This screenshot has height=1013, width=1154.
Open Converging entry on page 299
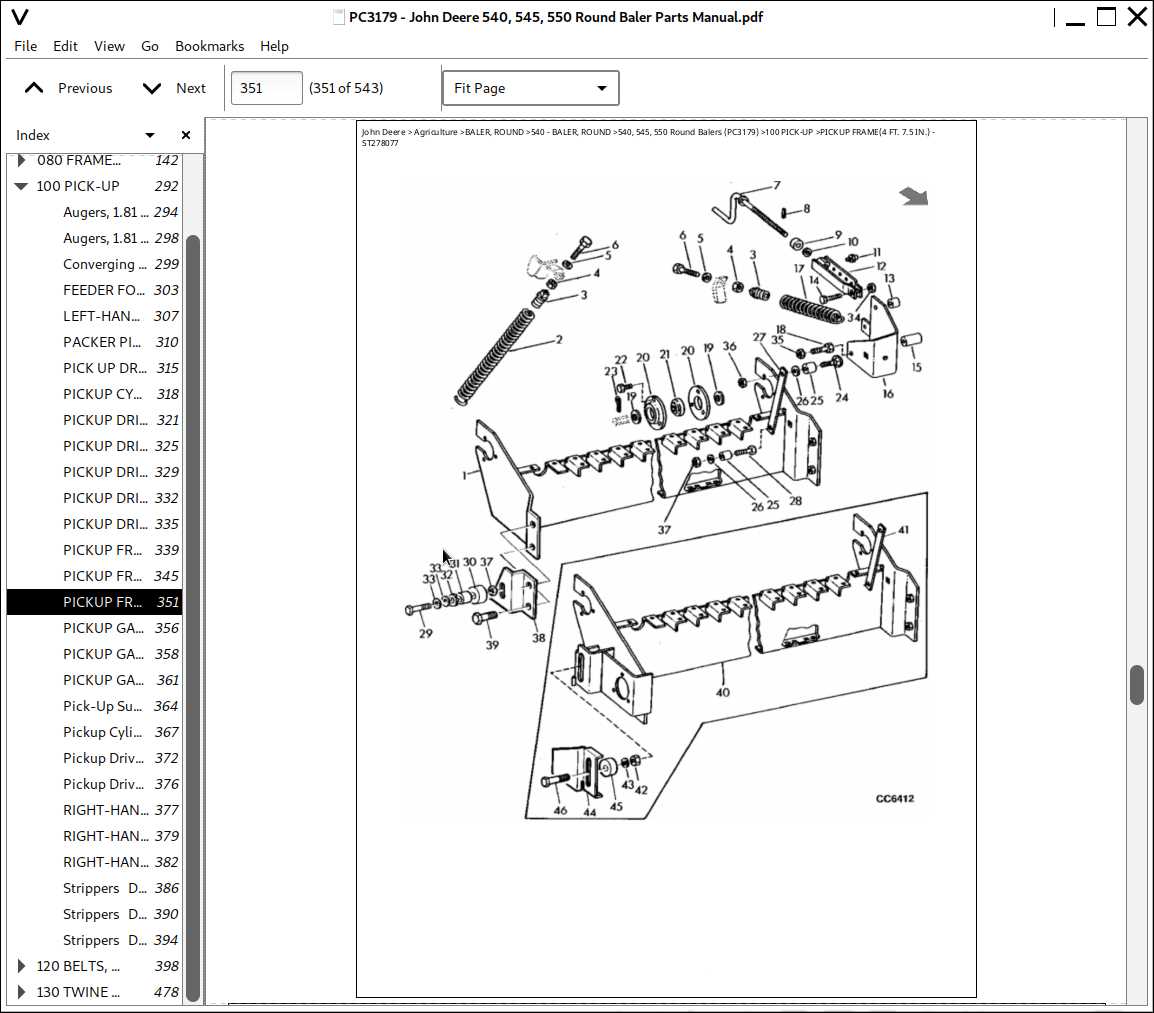point(94,264)
